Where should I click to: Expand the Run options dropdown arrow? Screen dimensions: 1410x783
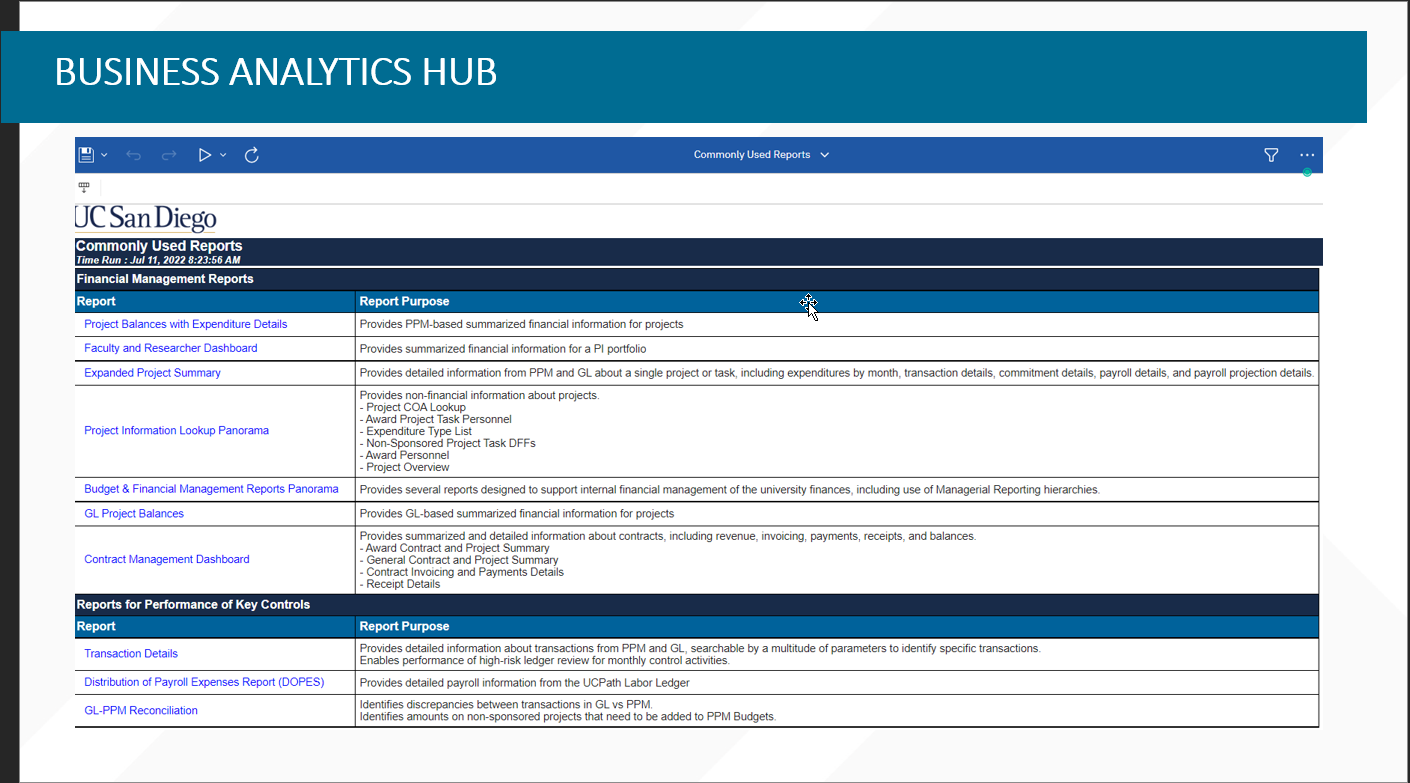point(223,155)
